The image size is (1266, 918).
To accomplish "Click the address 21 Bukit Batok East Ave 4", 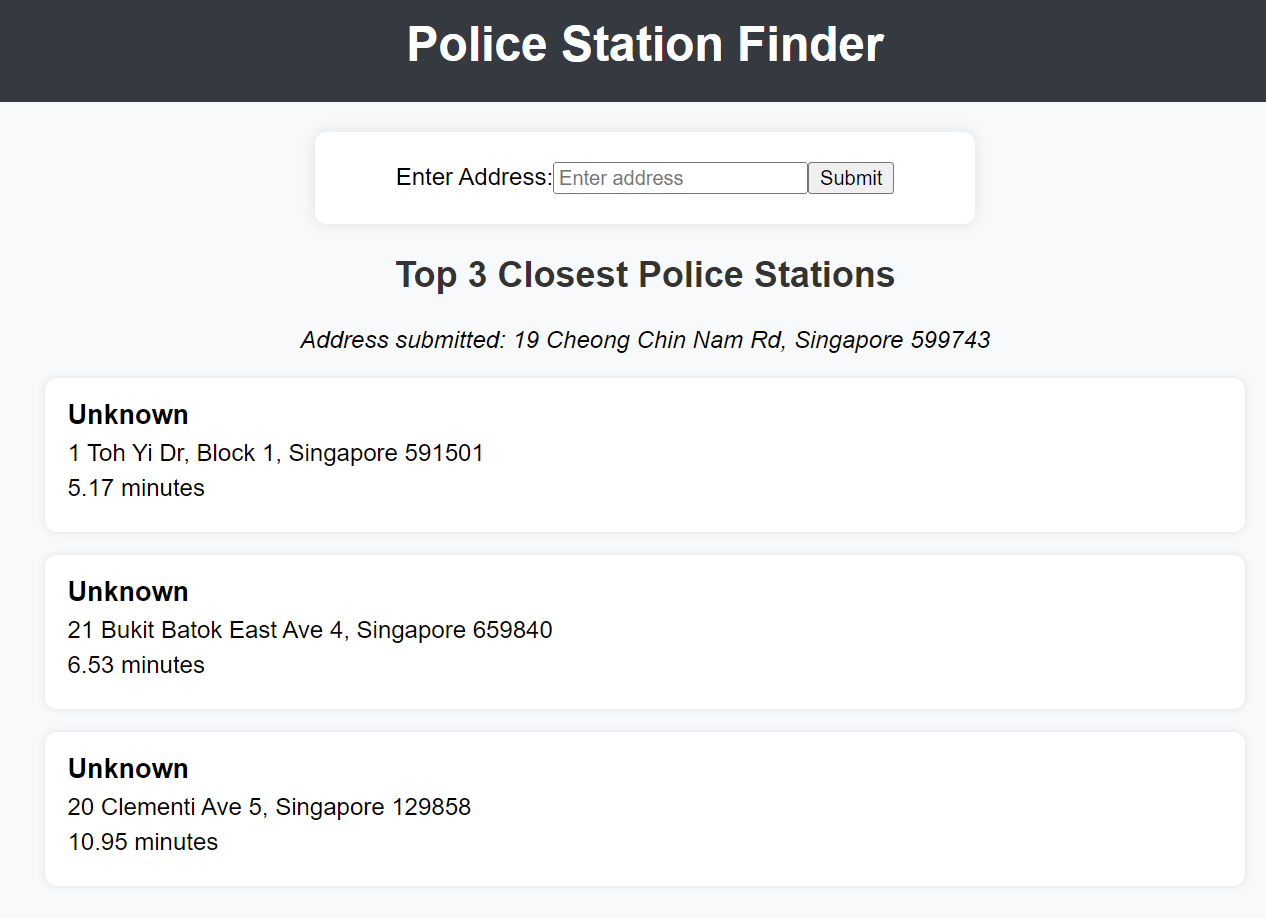I will tap(310, 630).
